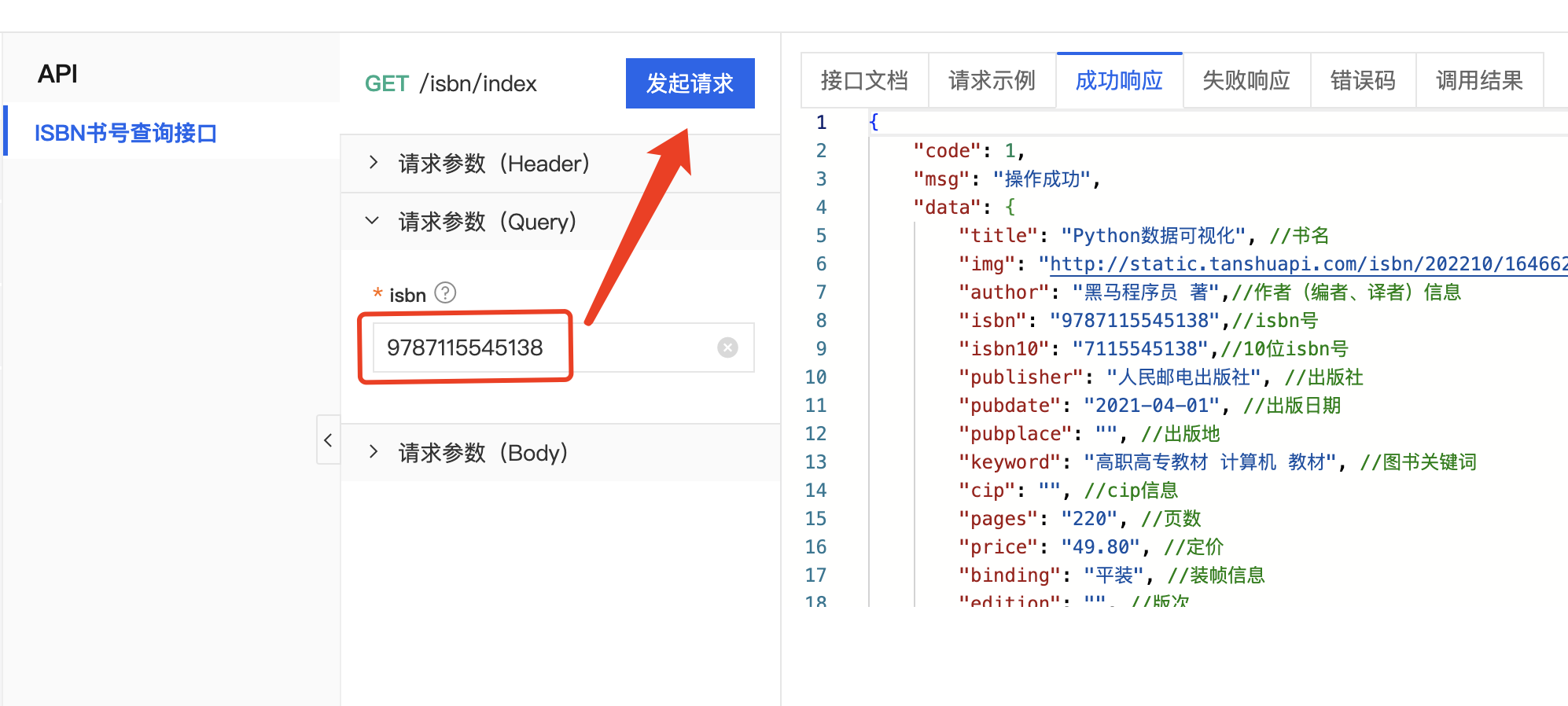
Task: Open the 接口文档 tab
Action: (x=864, y=80)
